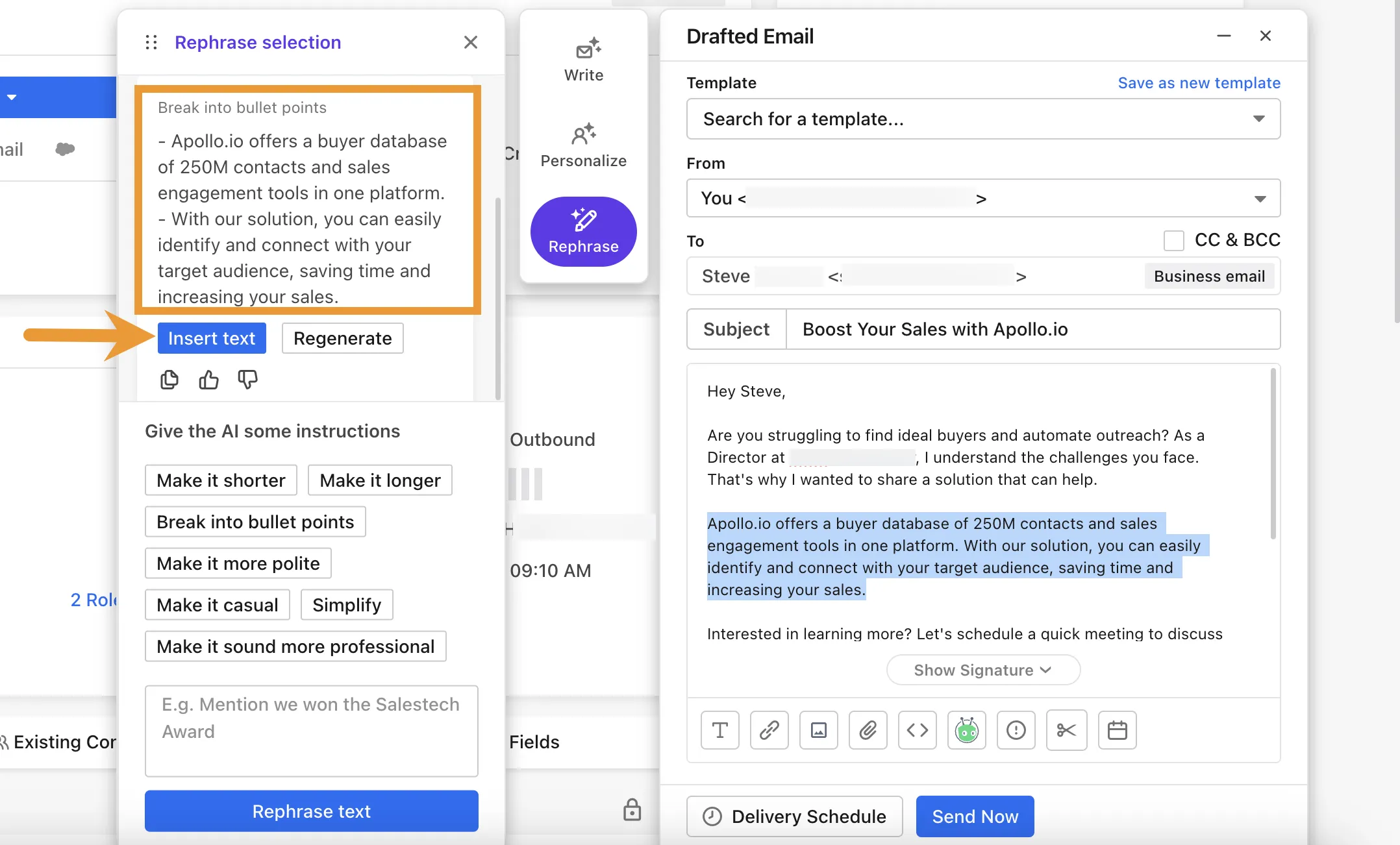Expand Show Signature
Viewport: 1400px width, 845px height.
(982, 670)
